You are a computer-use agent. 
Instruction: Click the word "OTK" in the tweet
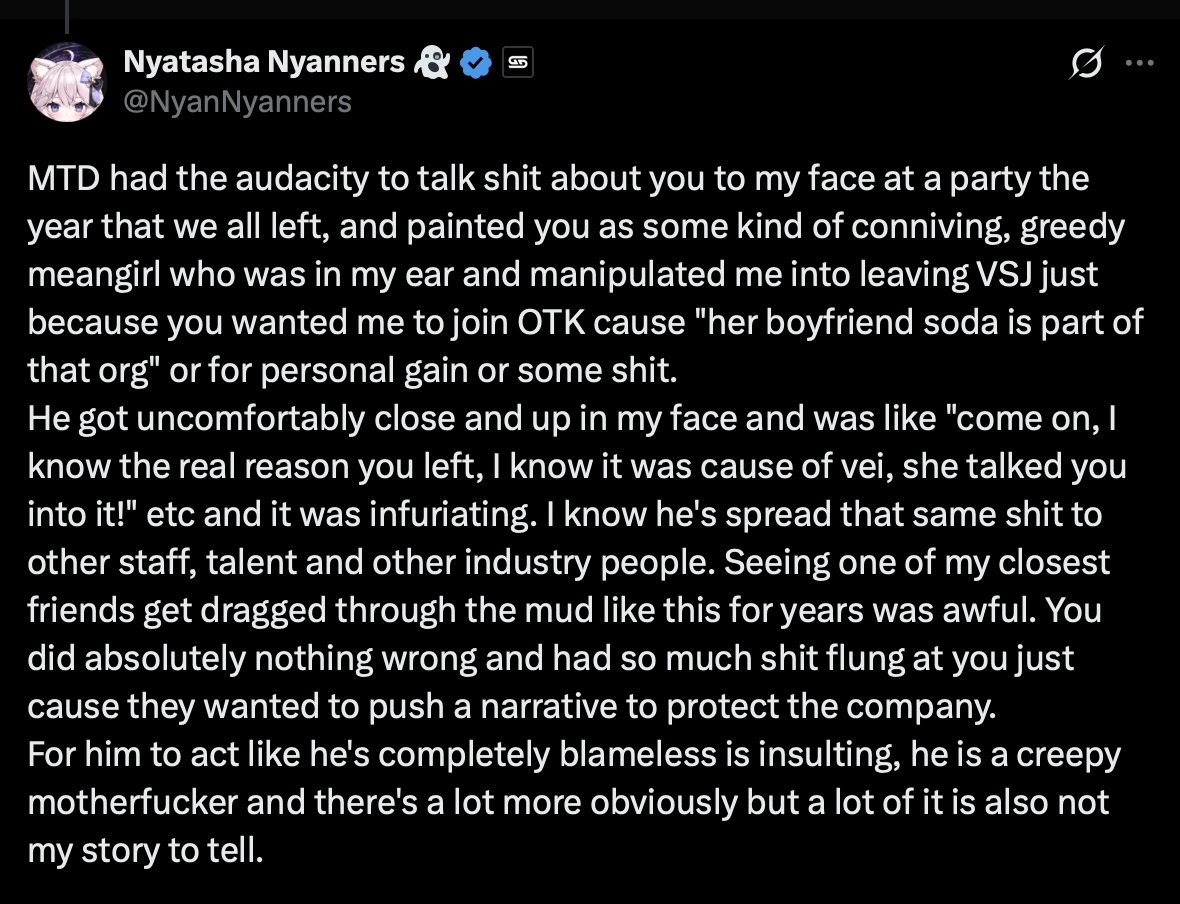point(551,322)
